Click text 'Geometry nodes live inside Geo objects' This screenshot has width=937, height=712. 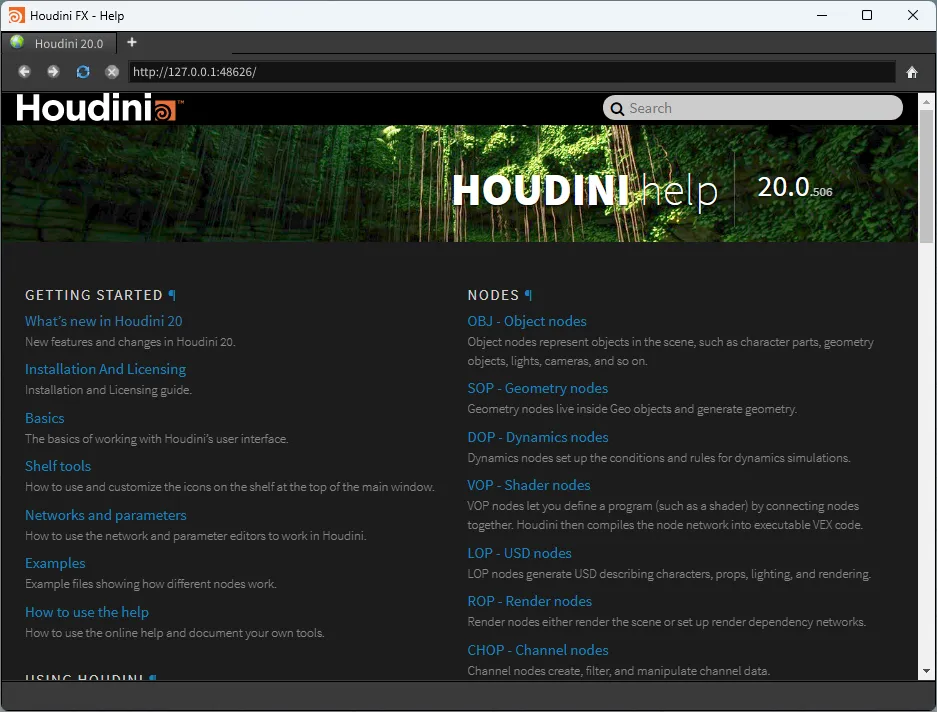pyautogui.click(x=569, y=409)
